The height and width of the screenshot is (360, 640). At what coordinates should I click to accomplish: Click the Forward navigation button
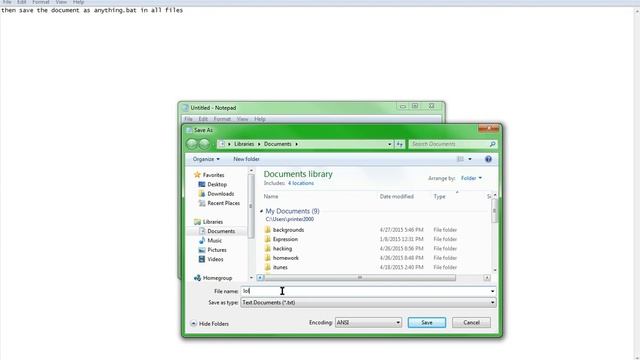click(x=204, y=144)
